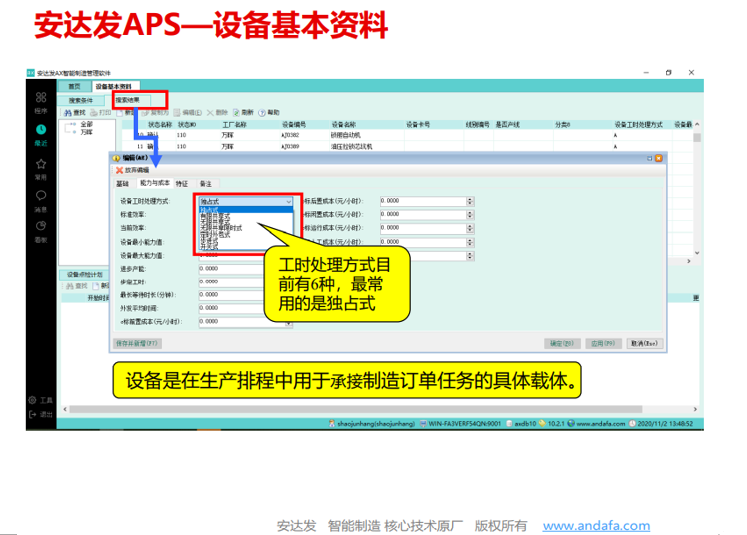Open the 设备维修计划 lower panel tab
Image resolution: width=747 pixels, height=535 pixels.
(84, 275)
